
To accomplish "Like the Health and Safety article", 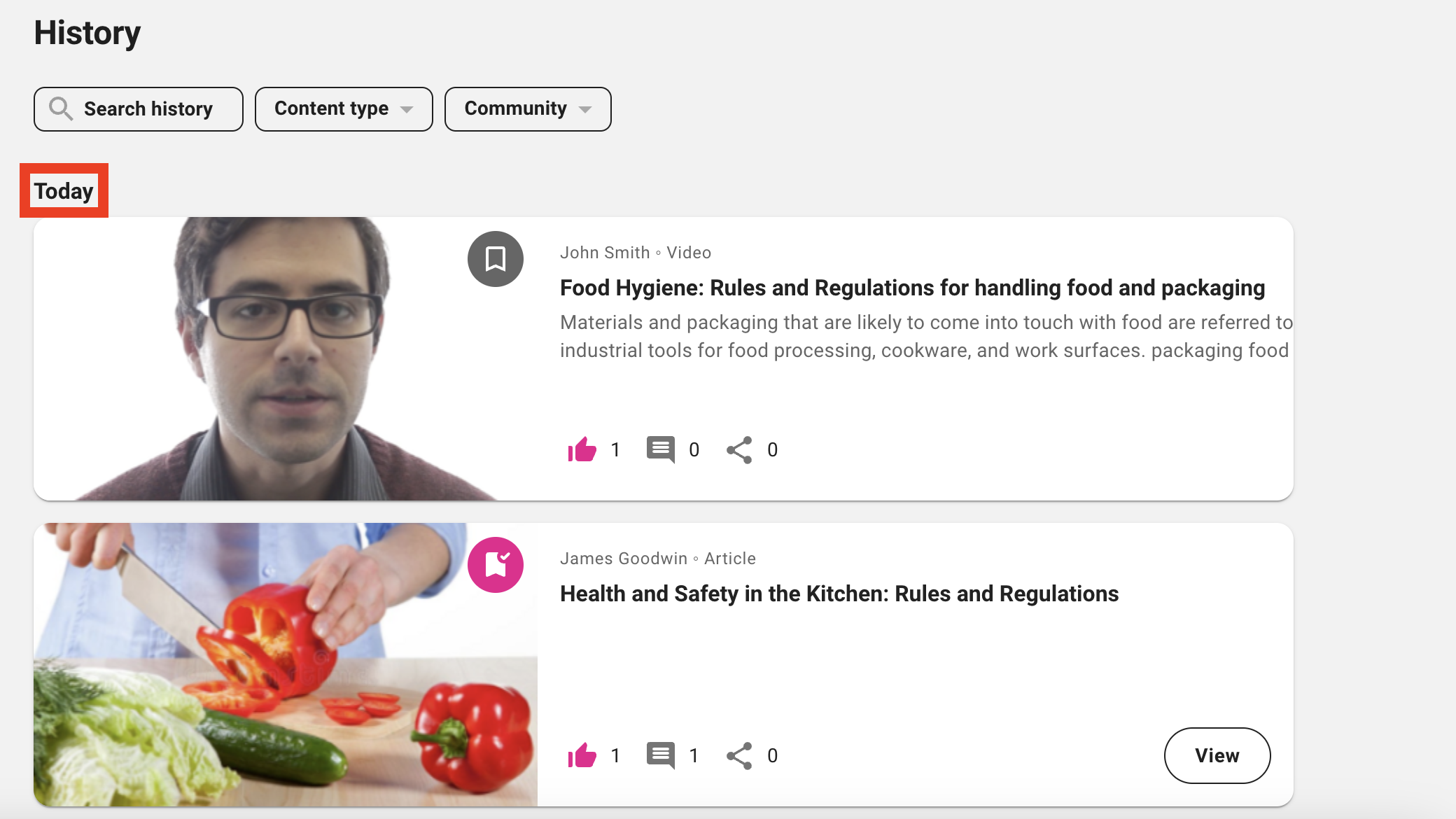I will point(582,755).
